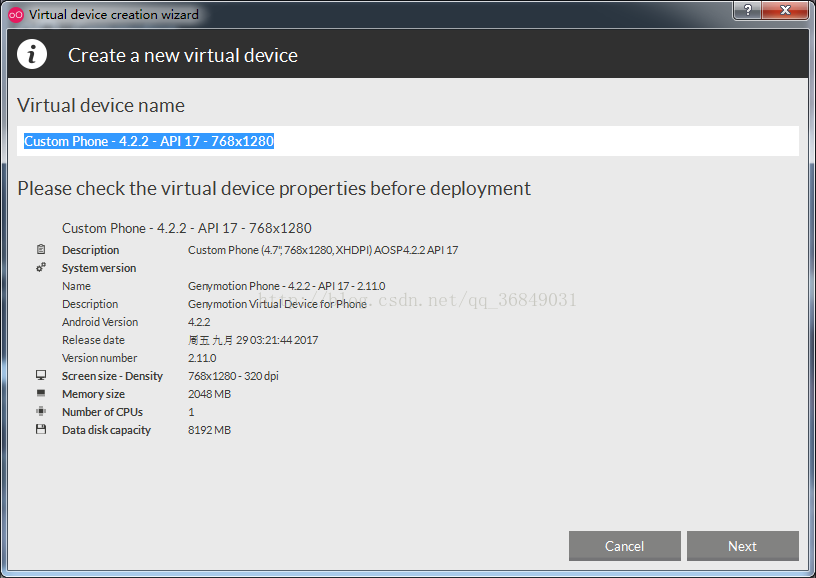Viewport: 816px width, 578px height.
Task: Click the 'Android Version' label
Action: (x=100, y=322)
